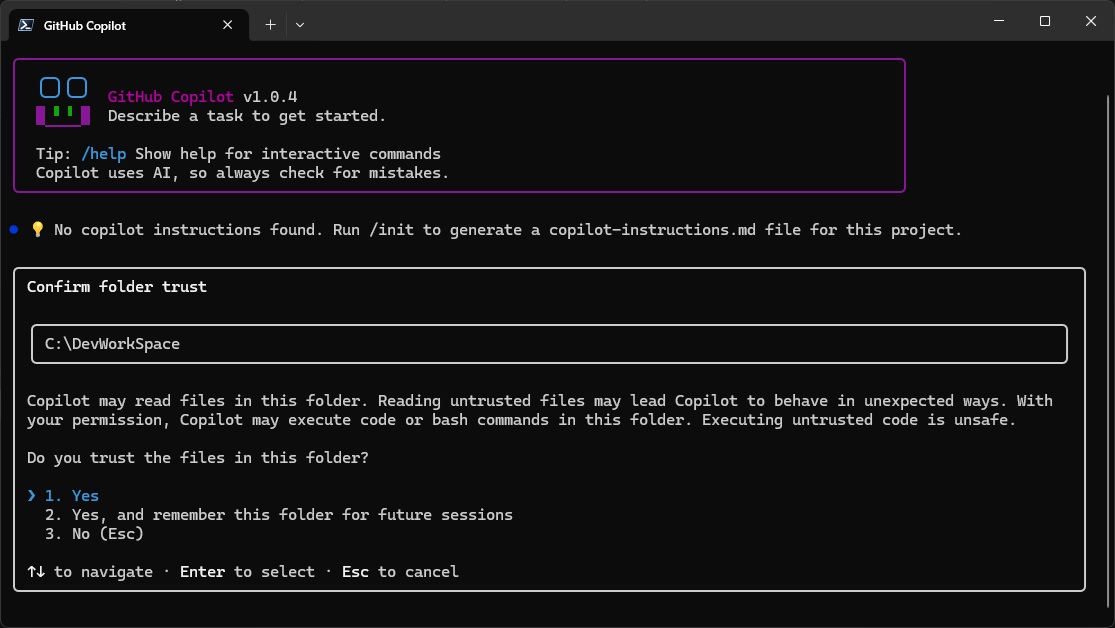Select option 1. Yes

tap(72, 496)
